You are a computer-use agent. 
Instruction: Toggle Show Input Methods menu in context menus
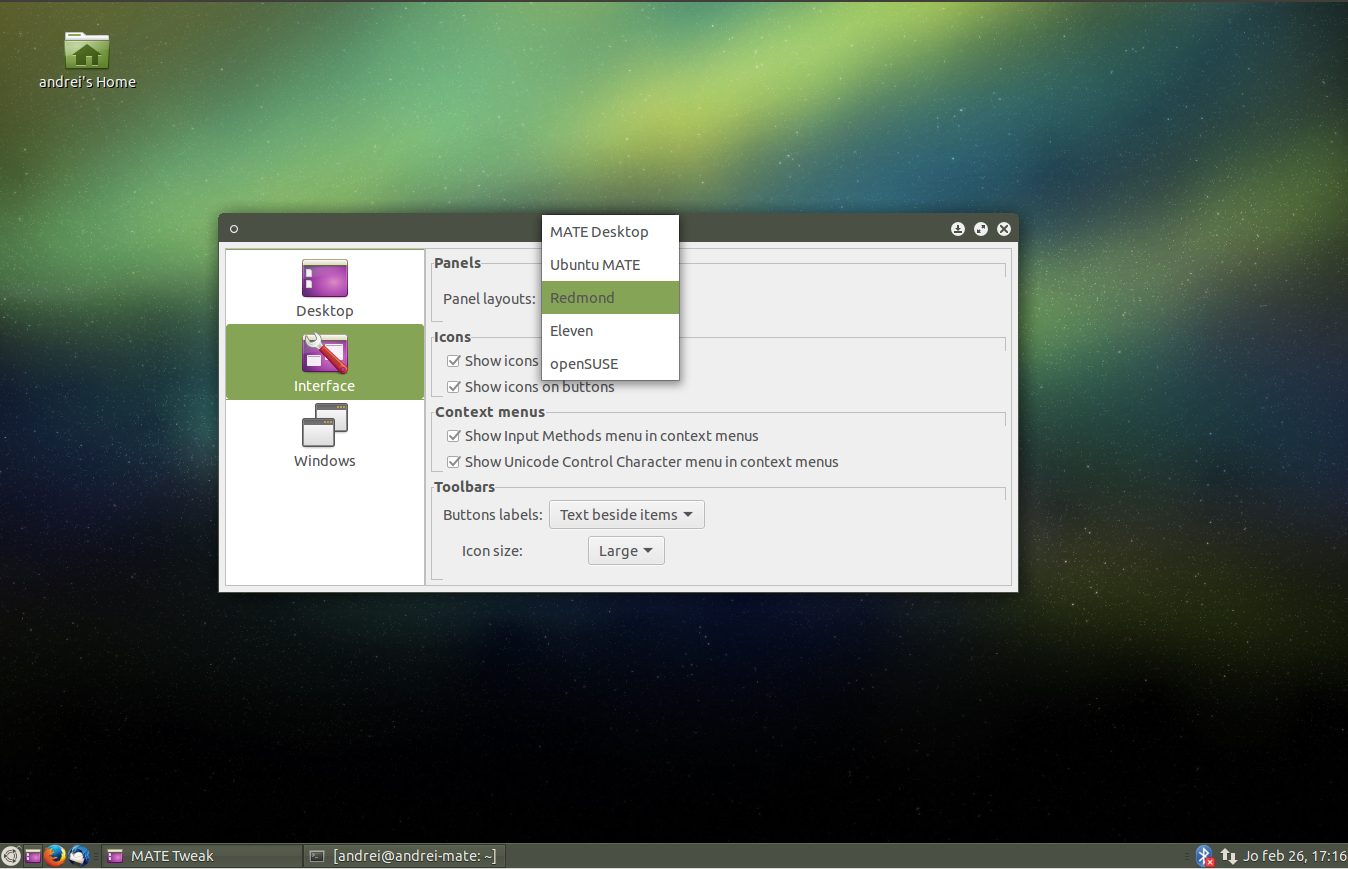coord(454,436)
